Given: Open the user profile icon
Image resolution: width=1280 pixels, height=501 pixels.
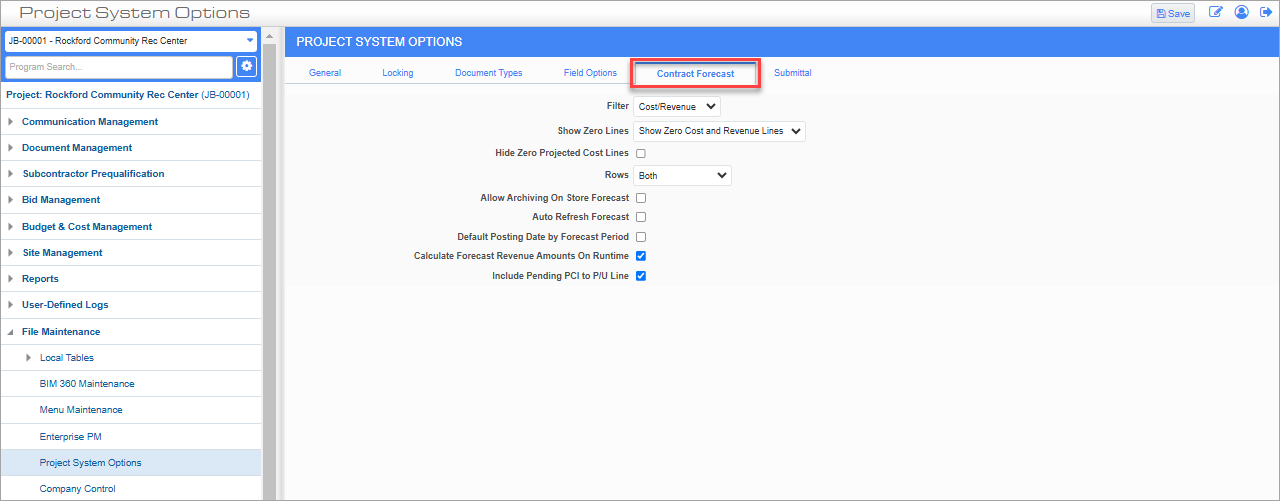Looking at the screenshot, I should pos(1242,13).
